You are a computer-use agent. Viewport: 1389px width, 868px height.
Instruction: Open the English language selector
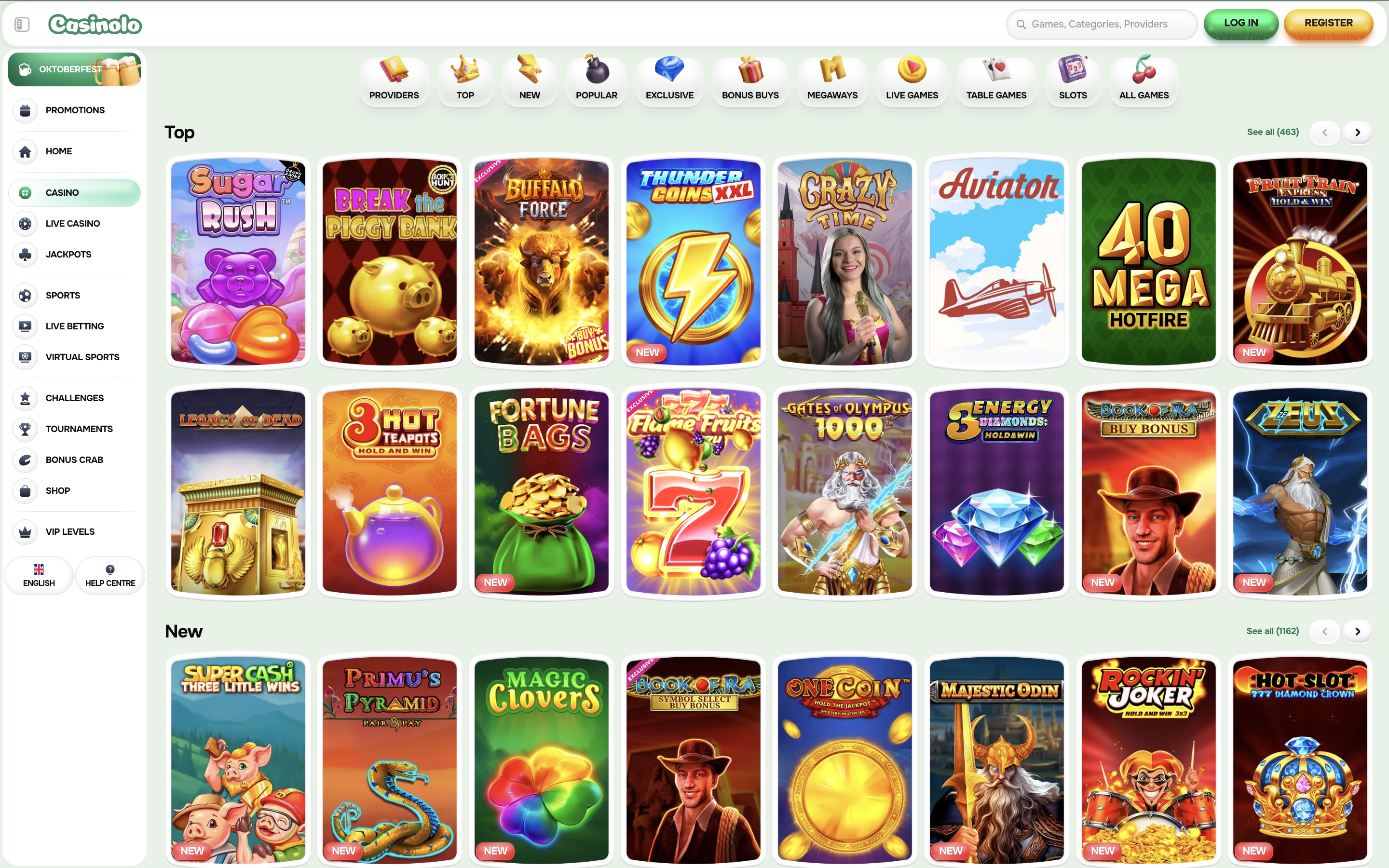coord(39,575)
